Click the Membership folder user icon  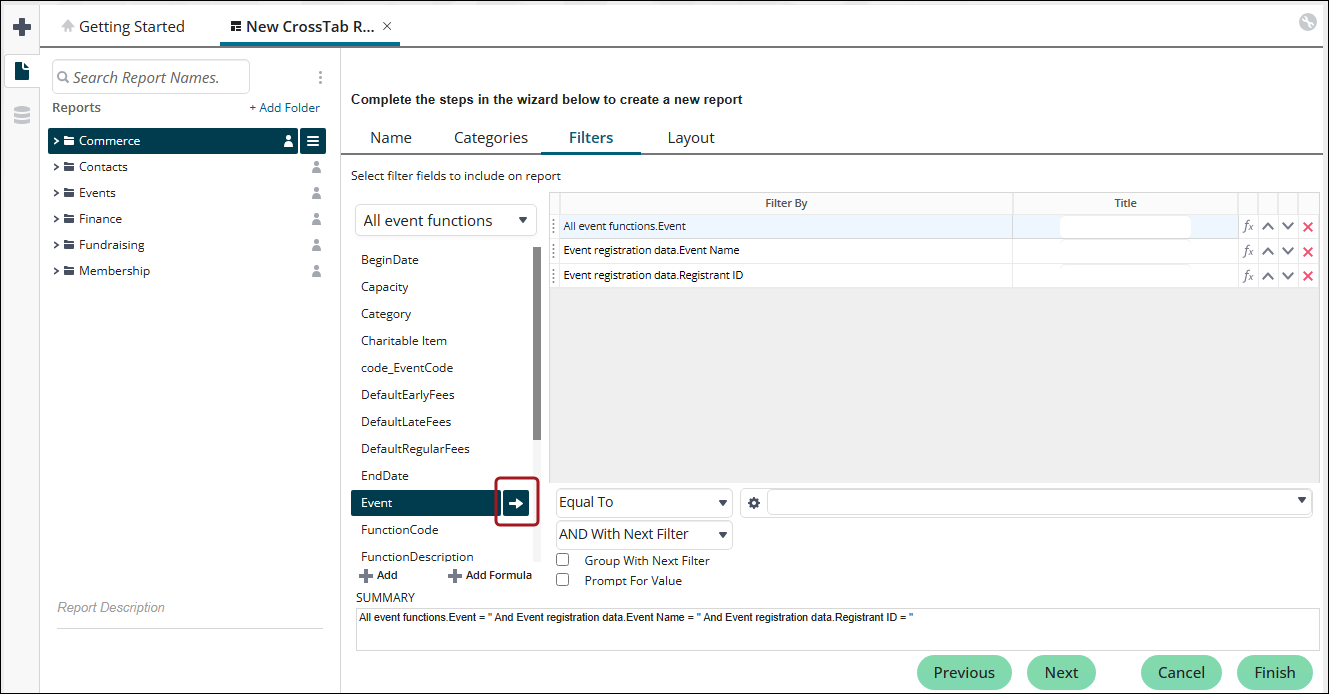pyautogui.click(x=317, y=271)
